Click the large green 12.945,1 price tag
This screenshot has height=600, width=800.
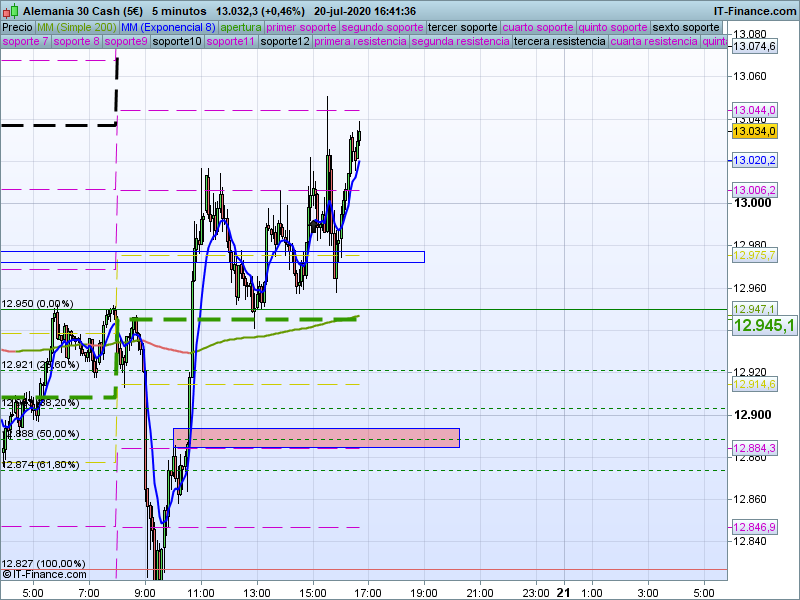764,325
